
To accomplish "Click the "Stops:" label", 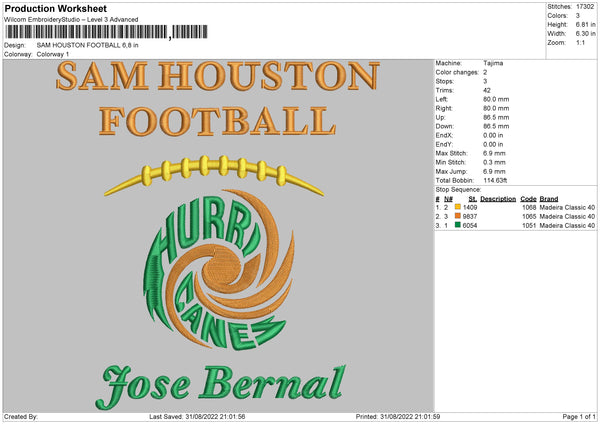I will point(445,81).
